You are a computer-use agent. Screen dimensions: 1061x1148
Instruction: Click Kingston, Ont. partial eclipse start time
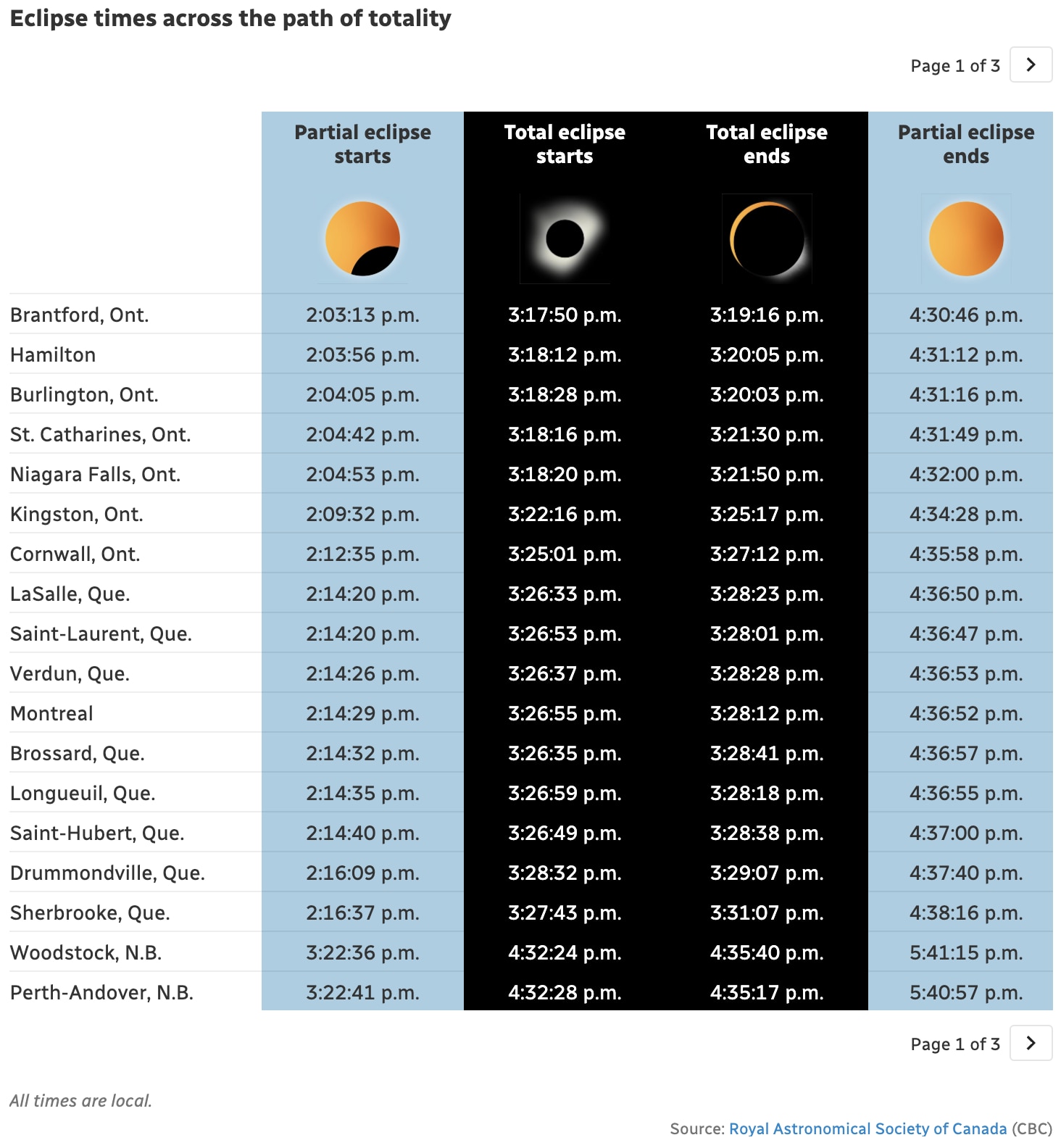point(362,515)
